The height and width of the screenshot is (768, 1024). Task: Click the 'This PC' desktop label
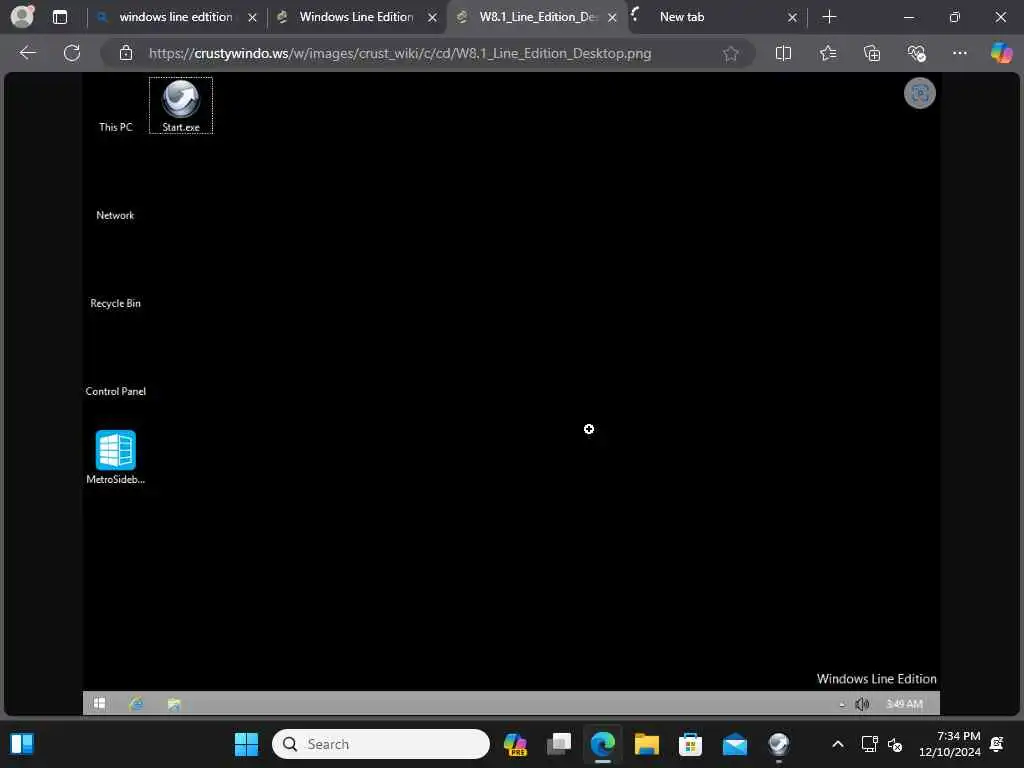point(116,127)
